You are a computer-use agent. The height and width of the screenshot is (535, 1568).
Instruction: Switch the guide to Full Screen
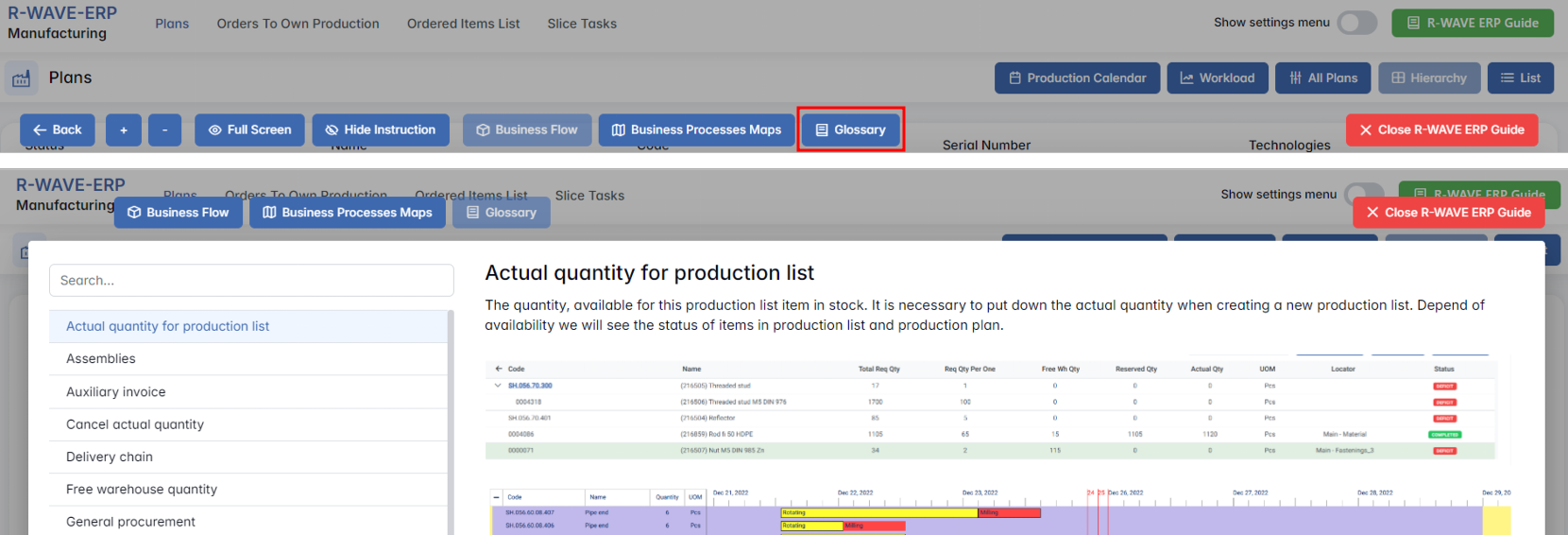point(249,129)
